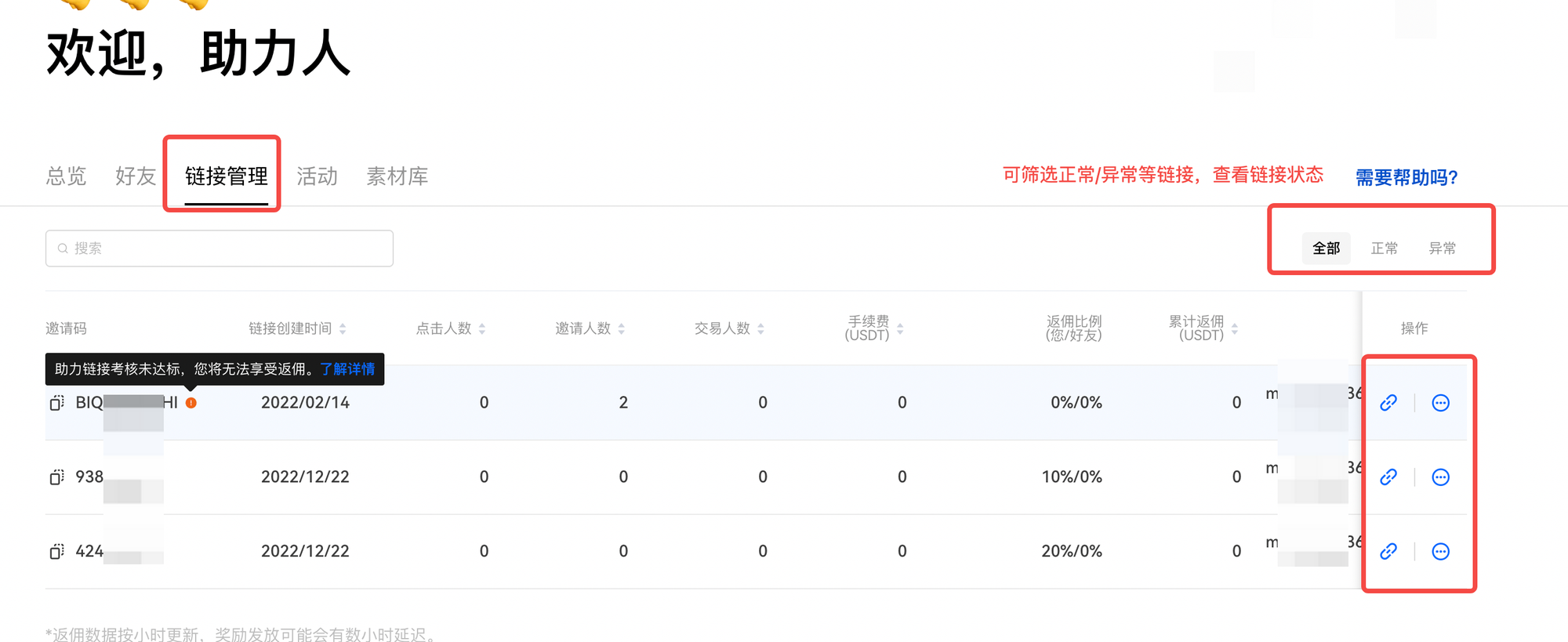Viewport: 1568px width, 642px height.
Task: Sort by 交易人数 column
Action: point(761,329)
